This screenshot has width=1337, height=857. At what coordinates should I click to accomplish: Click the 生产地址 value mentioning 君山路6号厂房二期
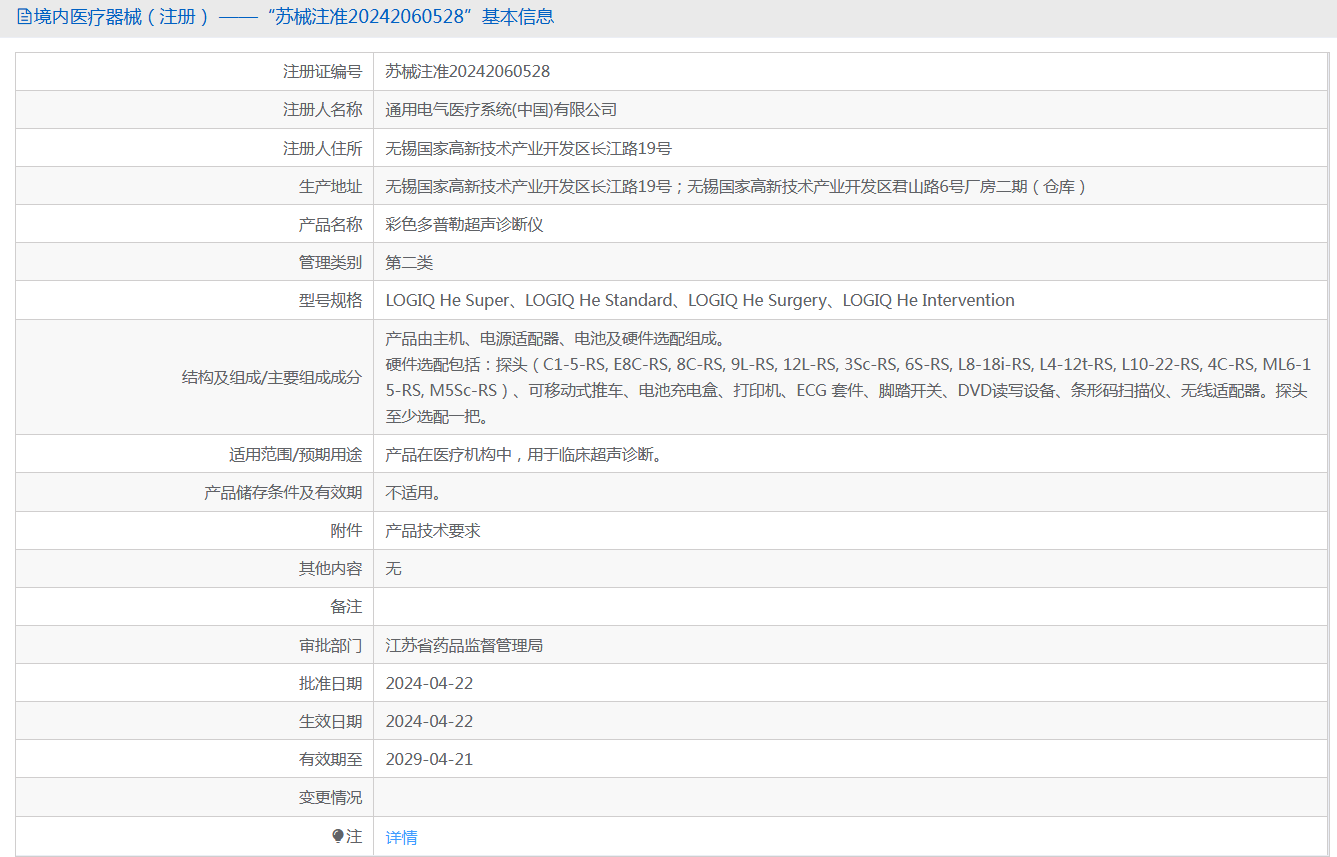pyautogui.click(x=736, y=186)
